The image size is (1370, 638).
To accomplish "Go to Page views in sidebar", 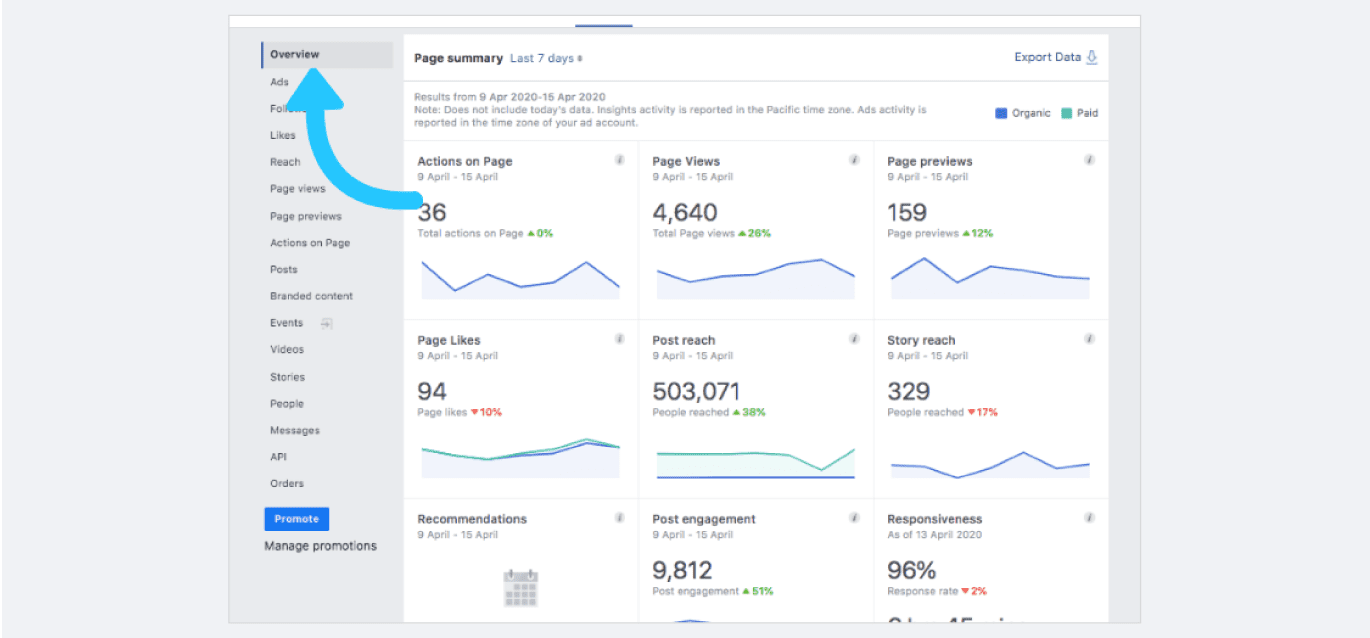I will coord(298,189).
